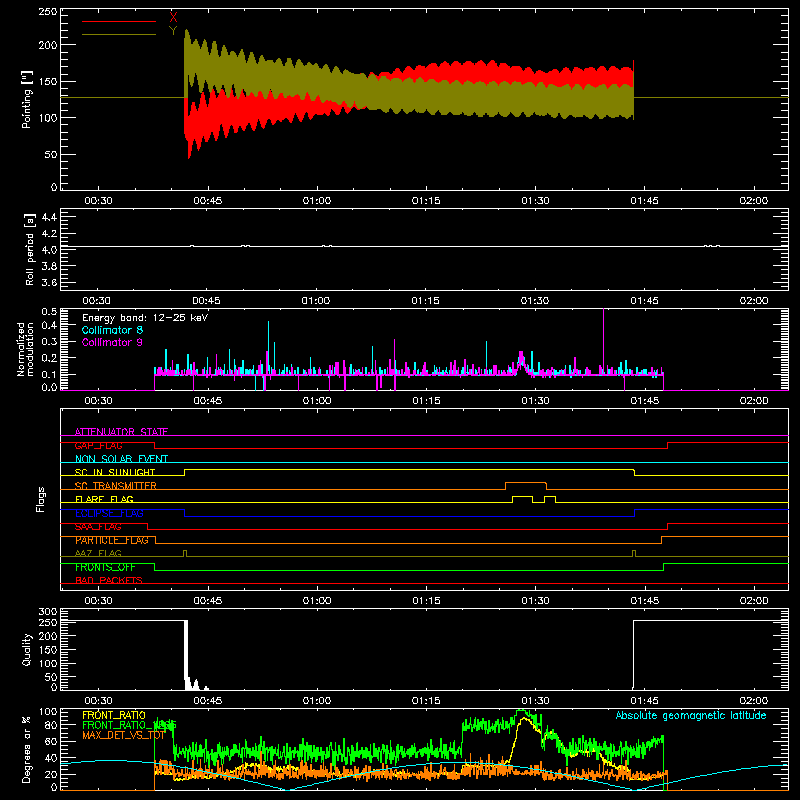
Task: Select the olive Y legend label
Action: pyautogui.click(x=173, y=31)
